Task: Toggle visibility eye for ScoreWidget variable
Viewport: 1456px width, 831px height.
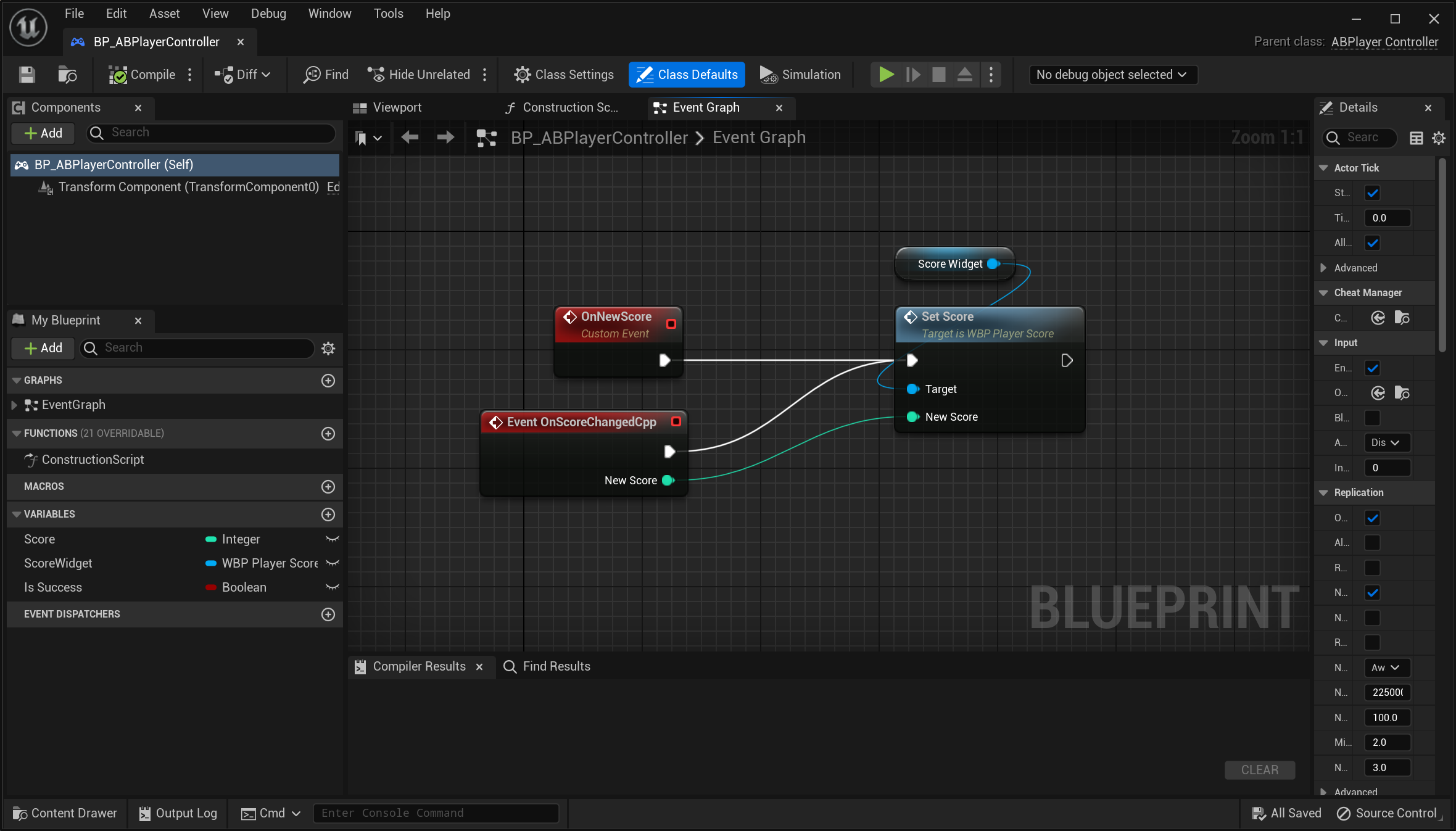Action: [333, 563]
